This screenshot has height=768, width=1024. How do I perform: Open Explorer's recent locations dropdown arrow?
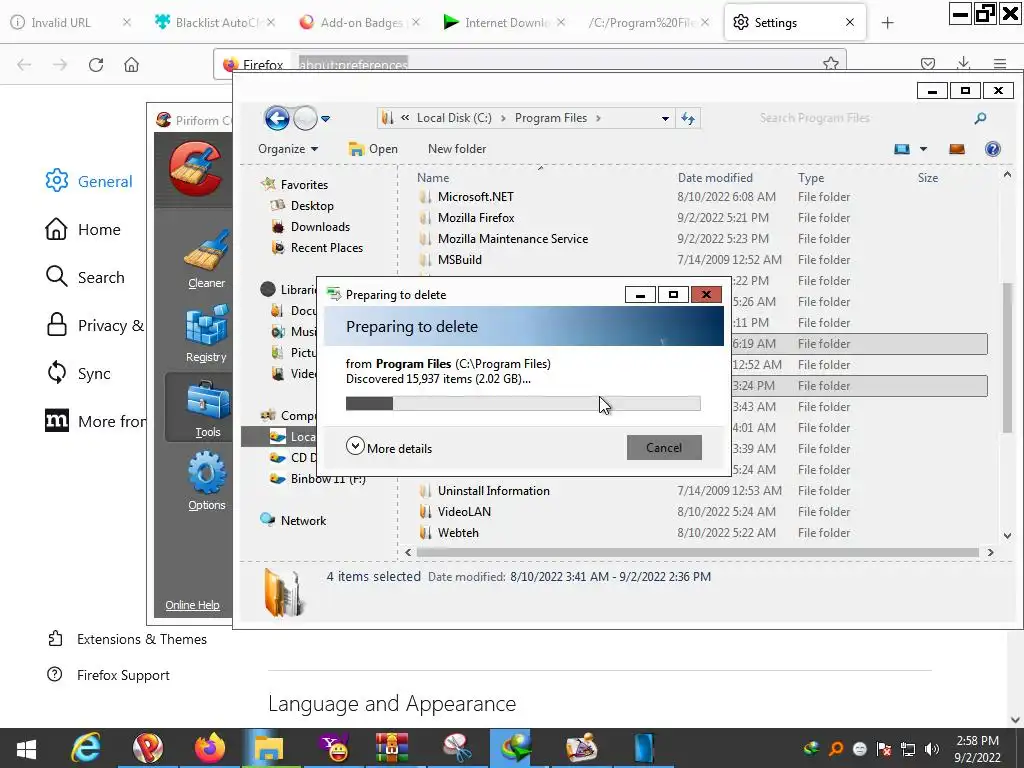tap(325, 119)
